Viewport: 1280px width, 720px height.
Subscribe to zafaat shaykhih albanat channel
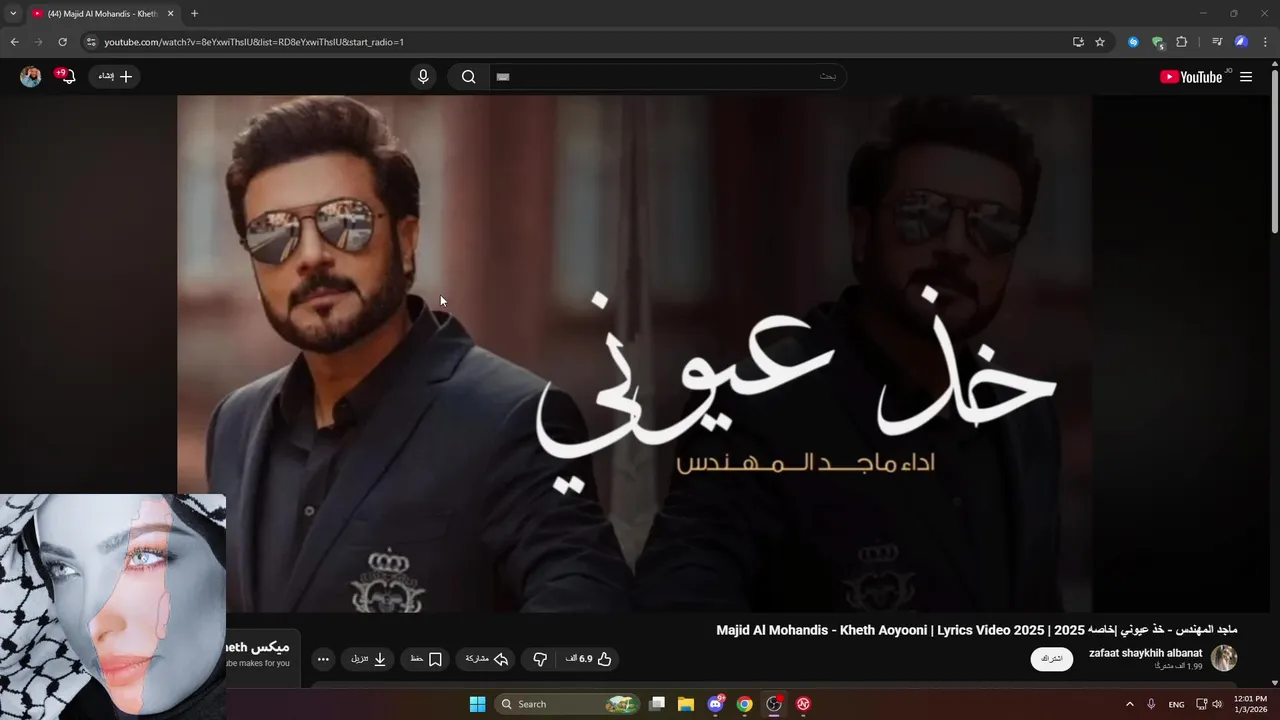(1052, 659)
